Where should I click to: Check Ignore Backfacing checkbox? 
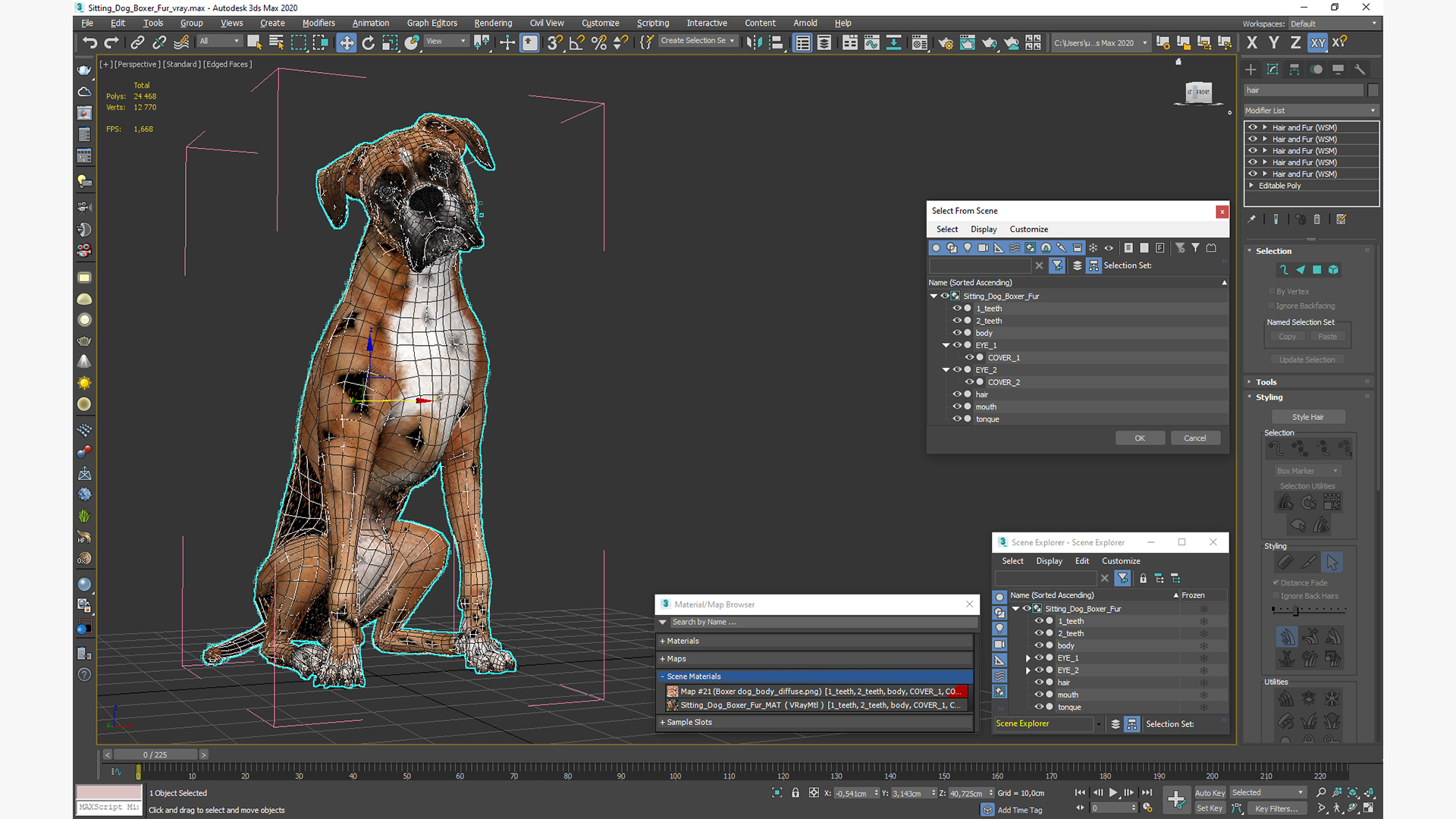click(1272, 306)
